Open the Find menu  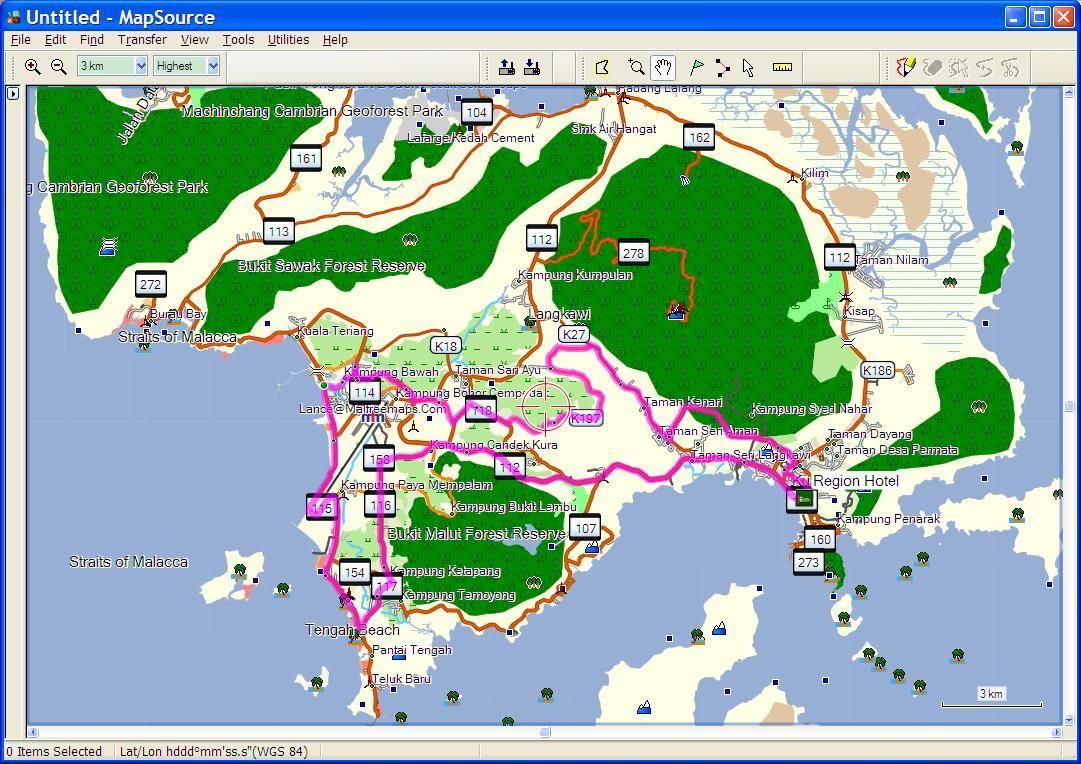(x=92, y=40)
